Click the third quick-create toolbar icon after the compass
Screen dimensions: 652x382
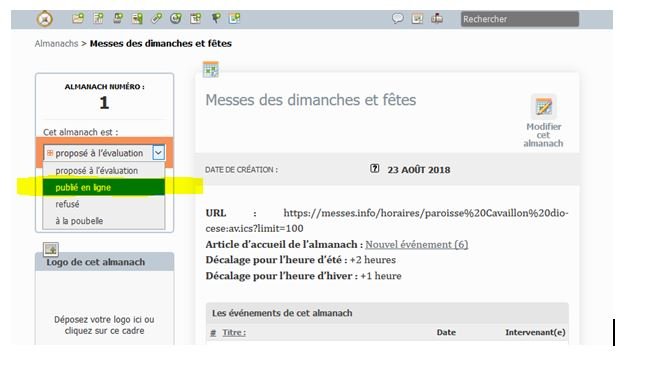tap(118, 18)
